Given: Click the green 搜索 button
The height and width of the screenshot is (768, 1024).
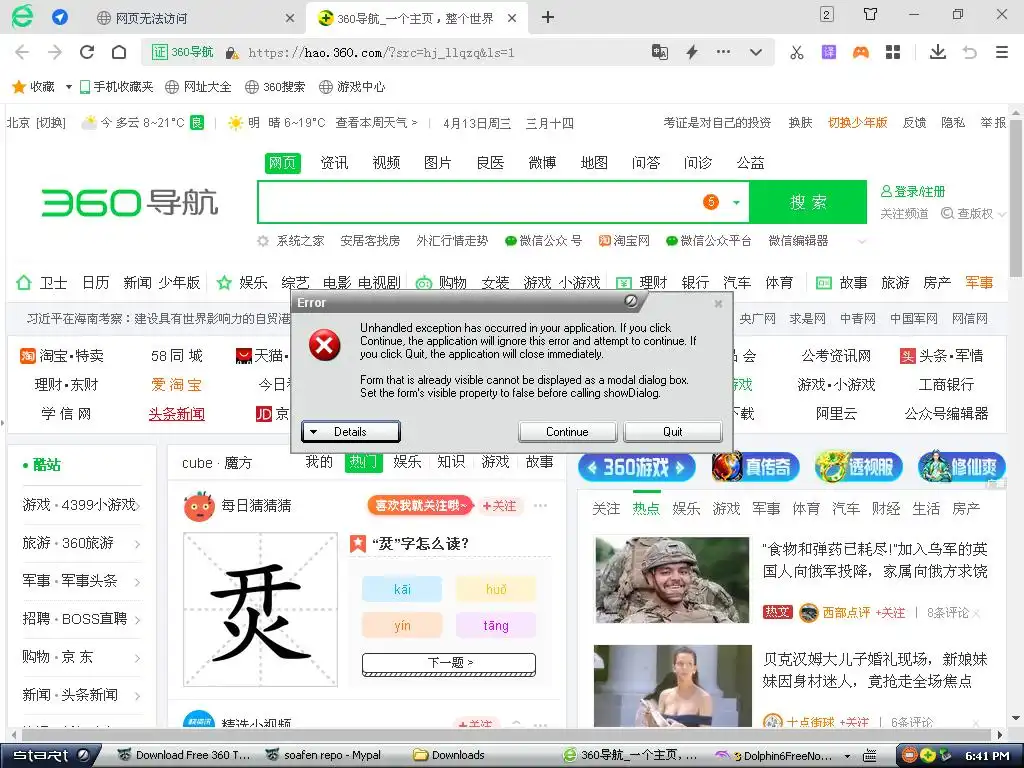Looking at the screenshot, I should (808, 202).
